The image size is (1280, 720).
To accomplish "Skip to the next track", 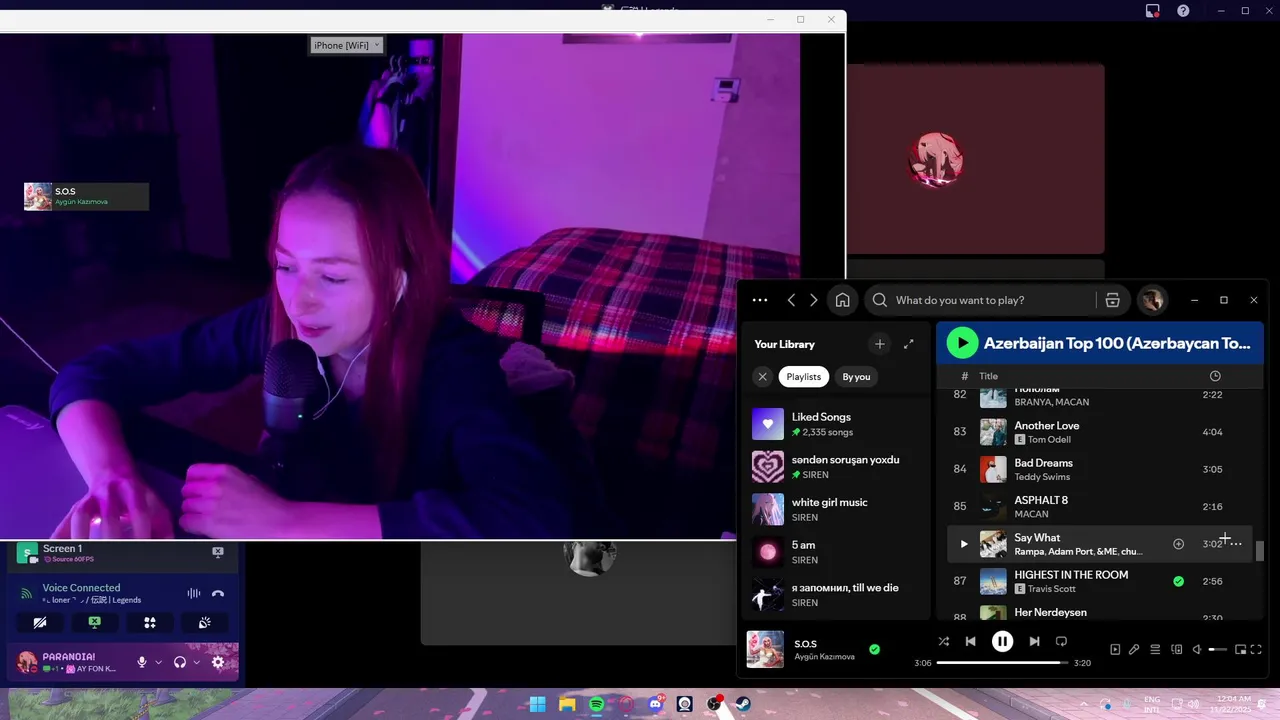I will click(x=1034, y=641).
